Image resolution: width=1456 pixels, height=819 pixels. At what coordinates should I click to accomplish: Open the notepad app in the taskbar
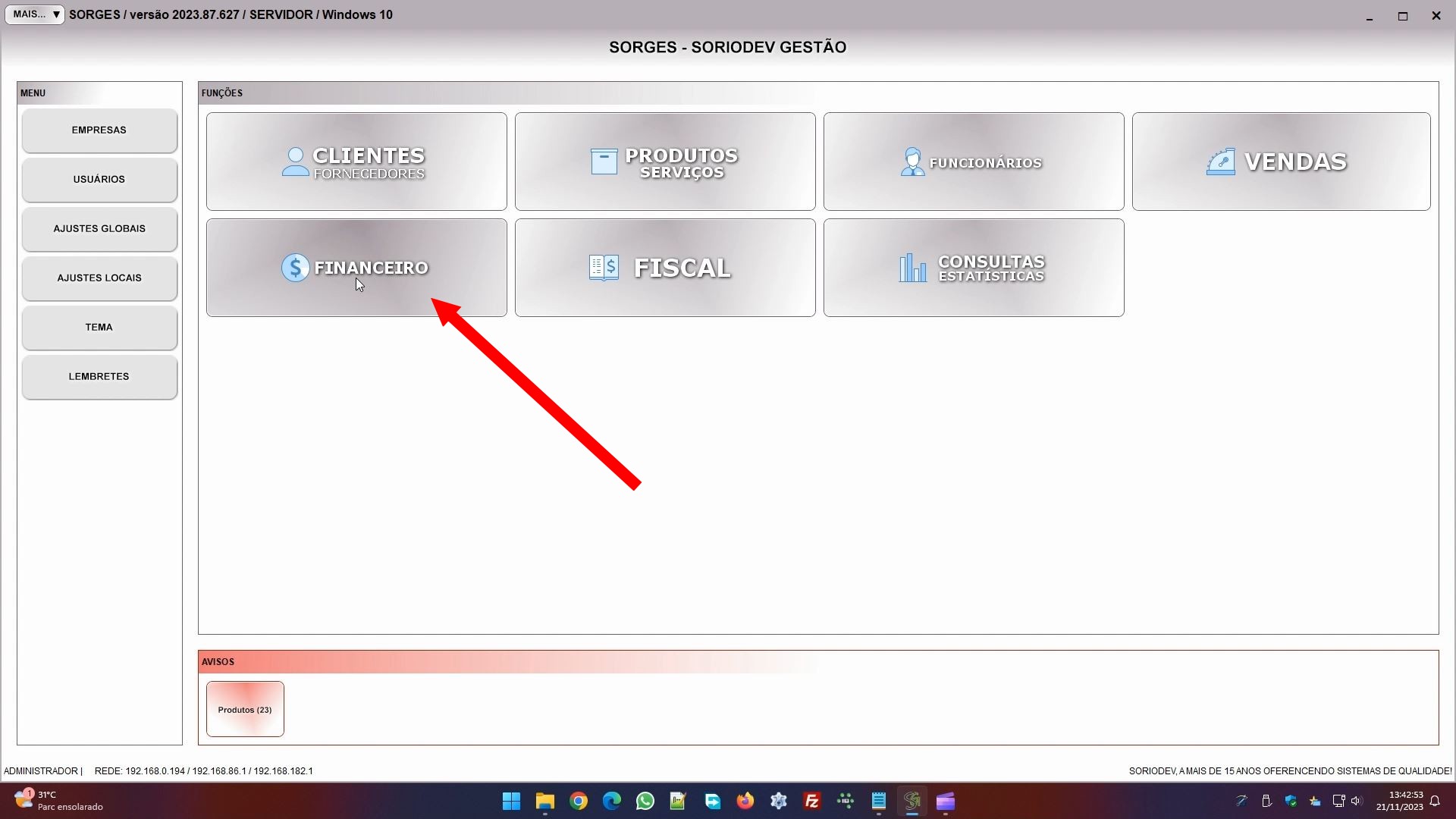click(879, 802)
